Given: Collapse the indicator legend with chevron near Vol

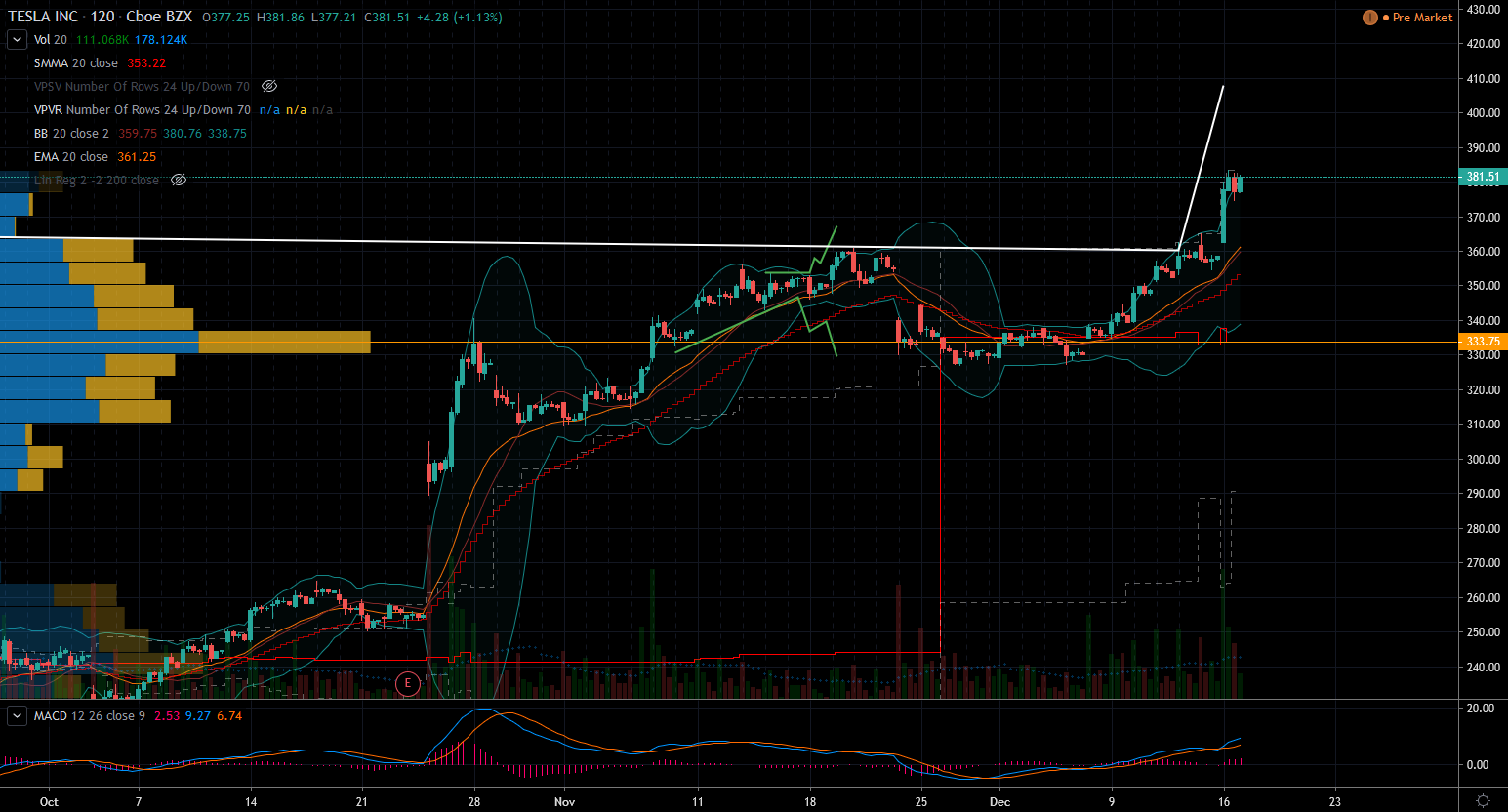Looking at the screenshot, I should pyautogui.click(x=17, y=40).
